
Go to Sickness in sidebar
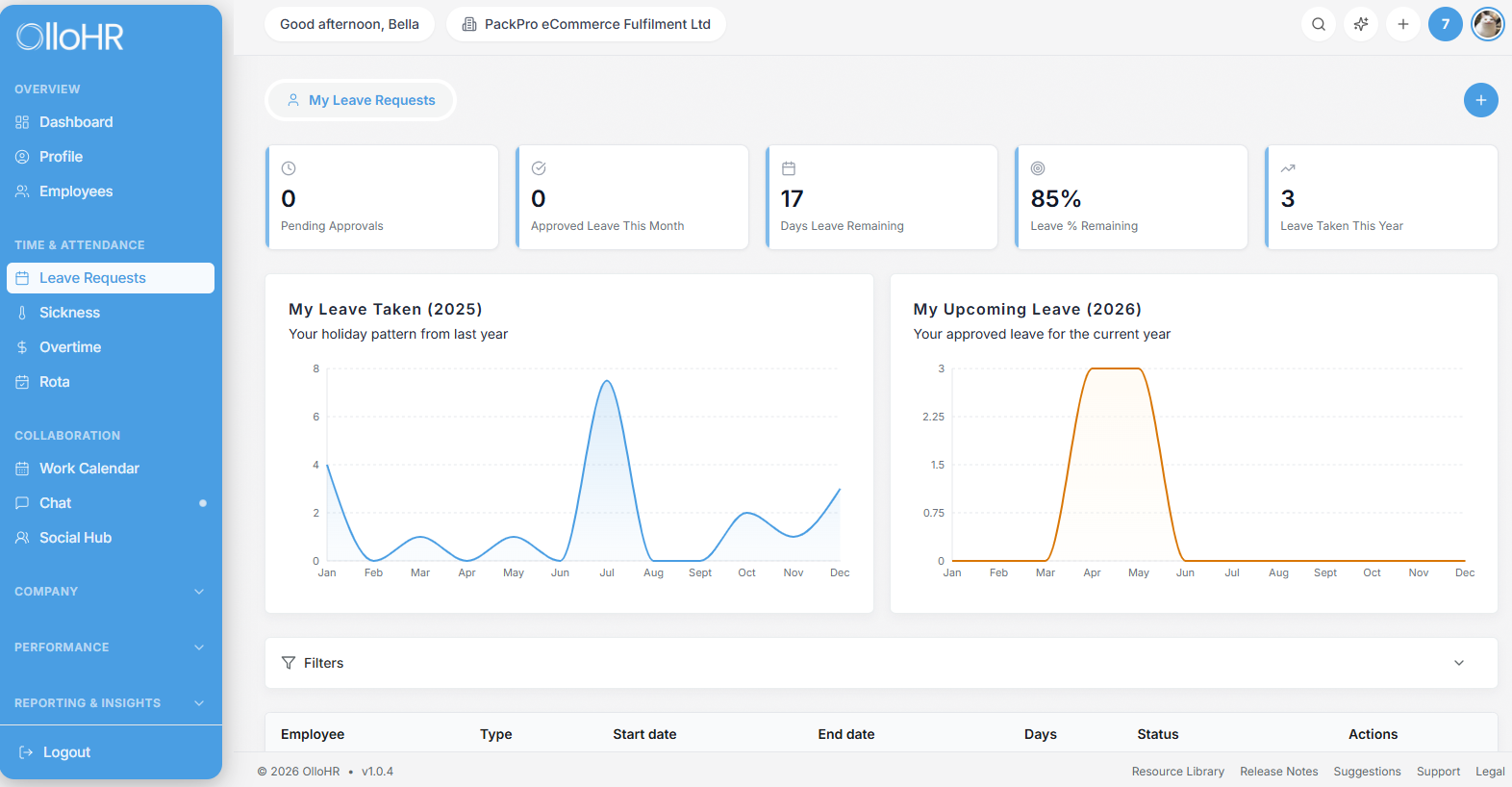tap(69, 313)
